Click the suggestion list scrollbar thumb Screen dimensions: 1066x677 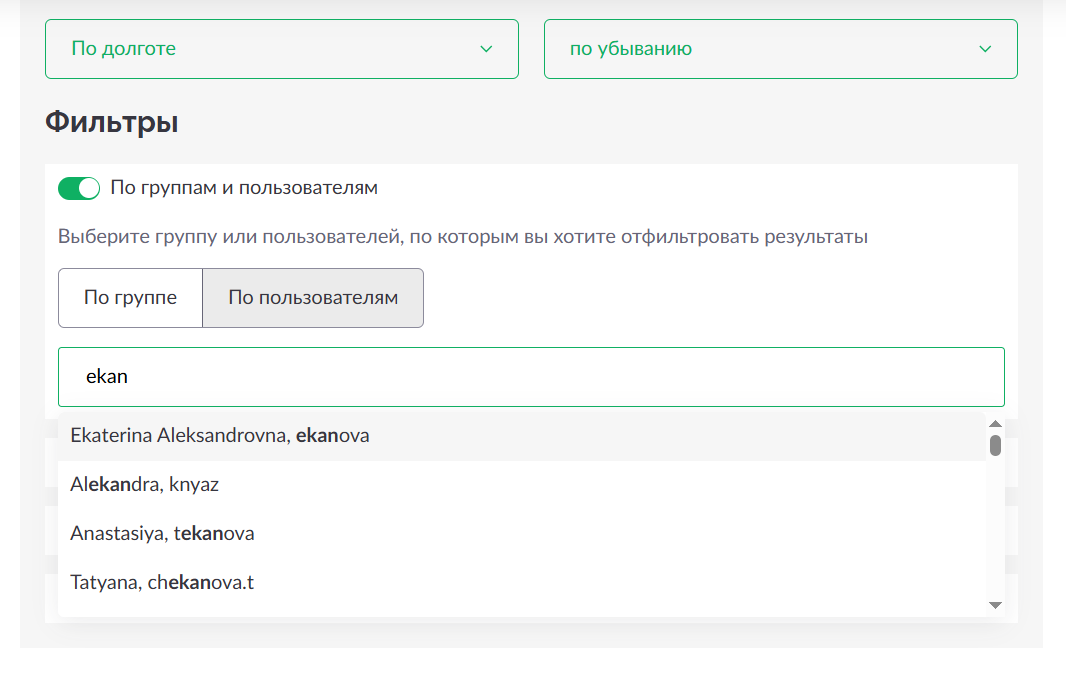(995, 444)
